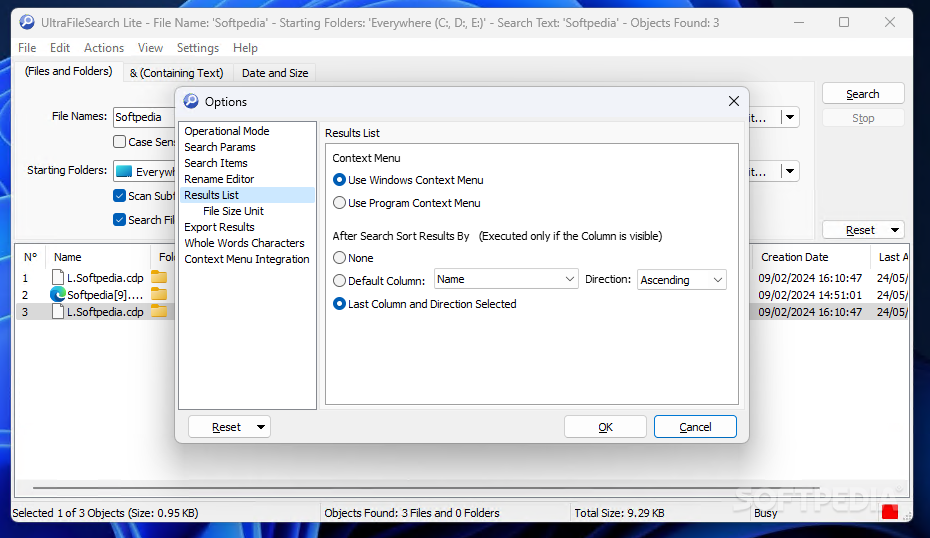930x538 pixels.
Task: Click the Edge icon of the Softpedia[9] row
Action: click(x=58, y=294)
